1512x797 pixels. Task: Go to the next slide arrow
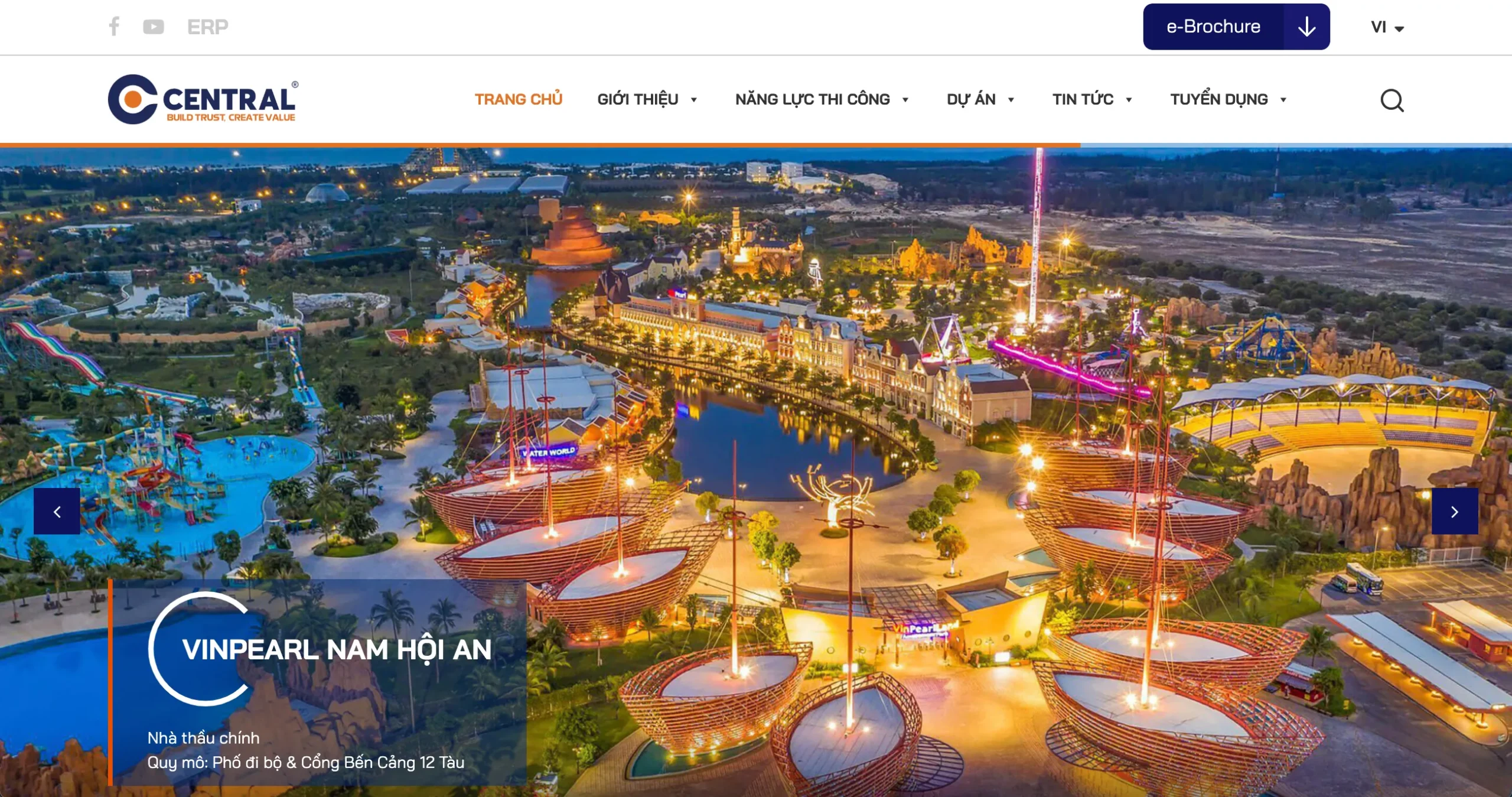(1455, 511)
